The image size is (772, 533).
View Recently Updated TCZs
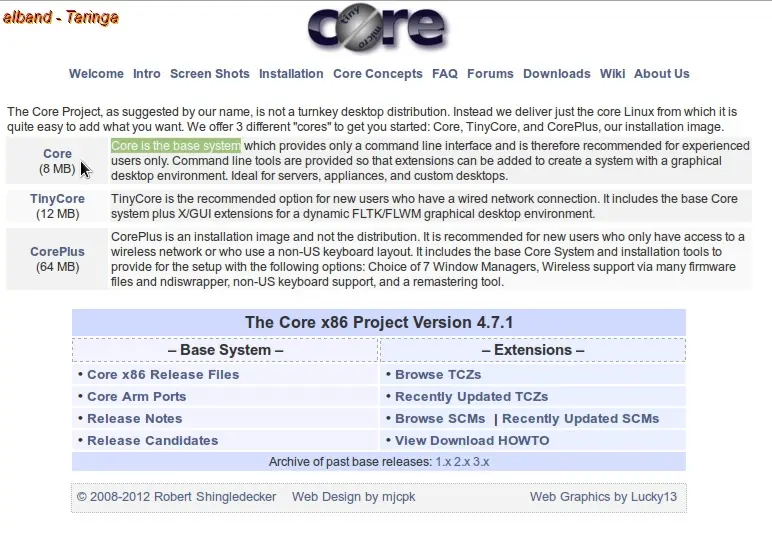[x=471, y=397]
